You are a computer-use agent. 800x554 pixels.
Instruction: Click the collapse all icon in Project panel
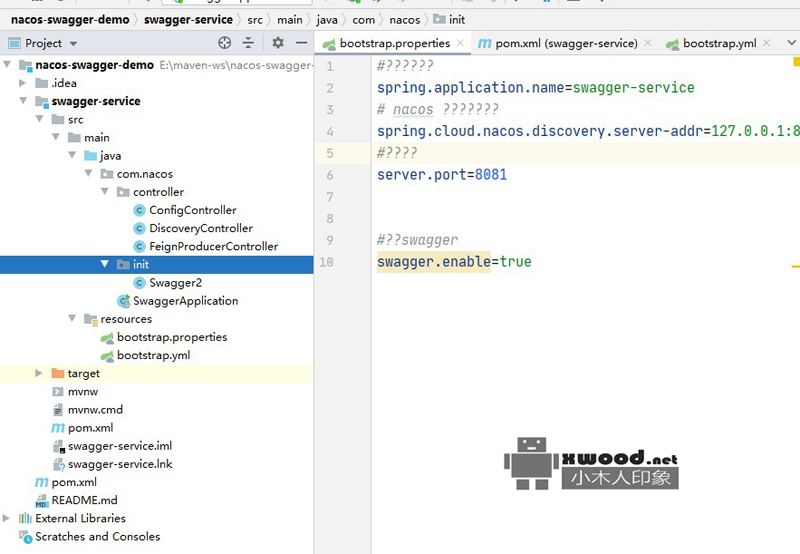tap(248, 43)
